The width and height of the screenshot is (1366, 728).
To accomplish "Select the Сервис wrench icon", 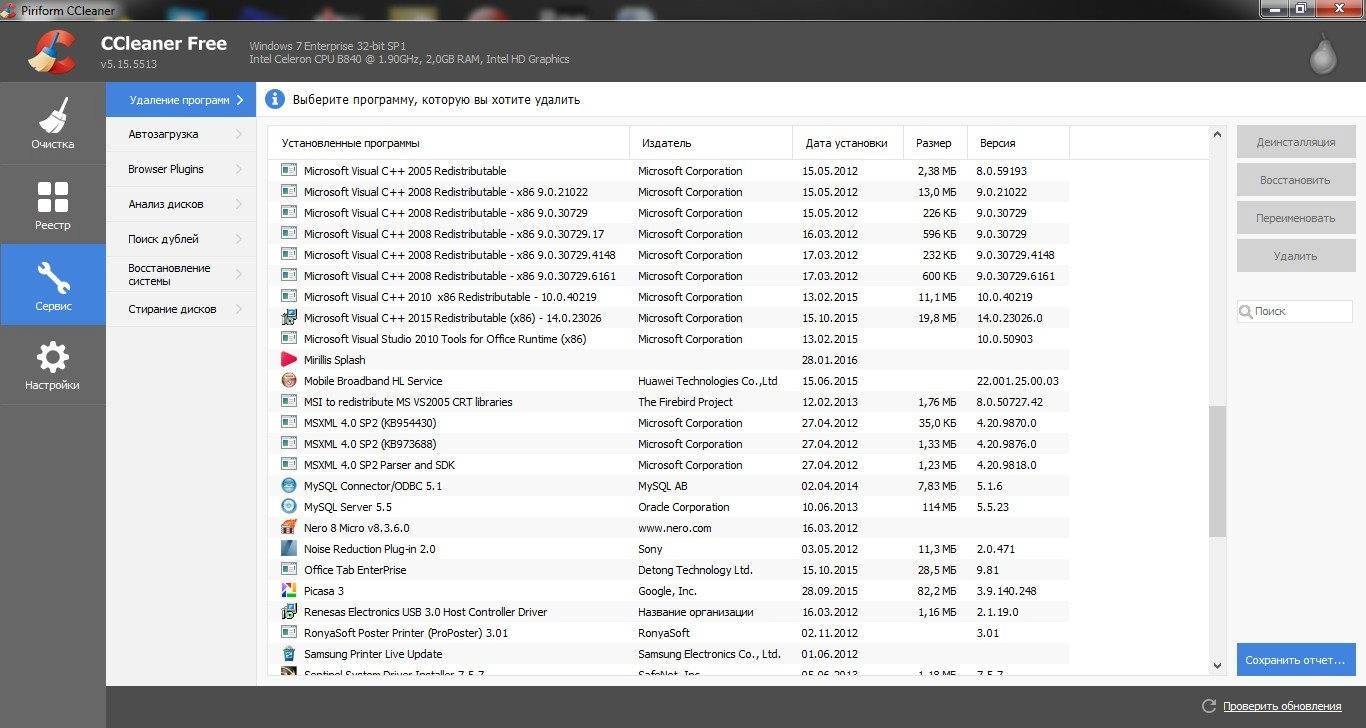I will (x=53, y=278).
